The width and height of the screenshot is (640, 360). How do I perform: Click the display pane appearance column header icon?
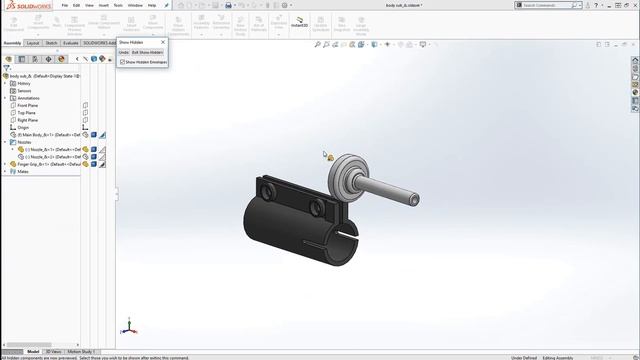pos(102,59)
